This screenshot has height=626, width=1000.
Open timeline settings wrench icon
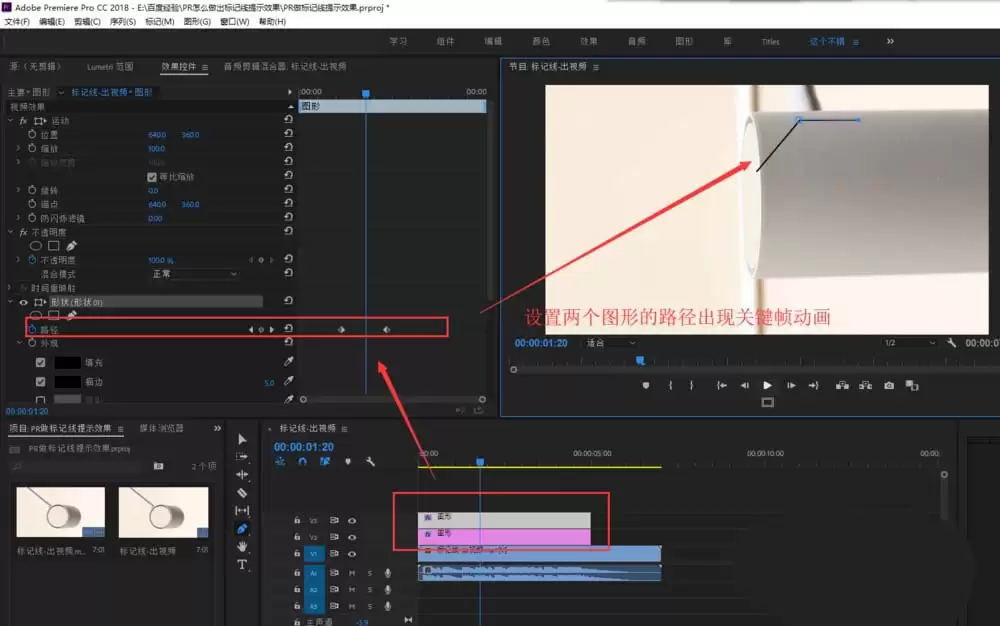(x=370, y=462)
